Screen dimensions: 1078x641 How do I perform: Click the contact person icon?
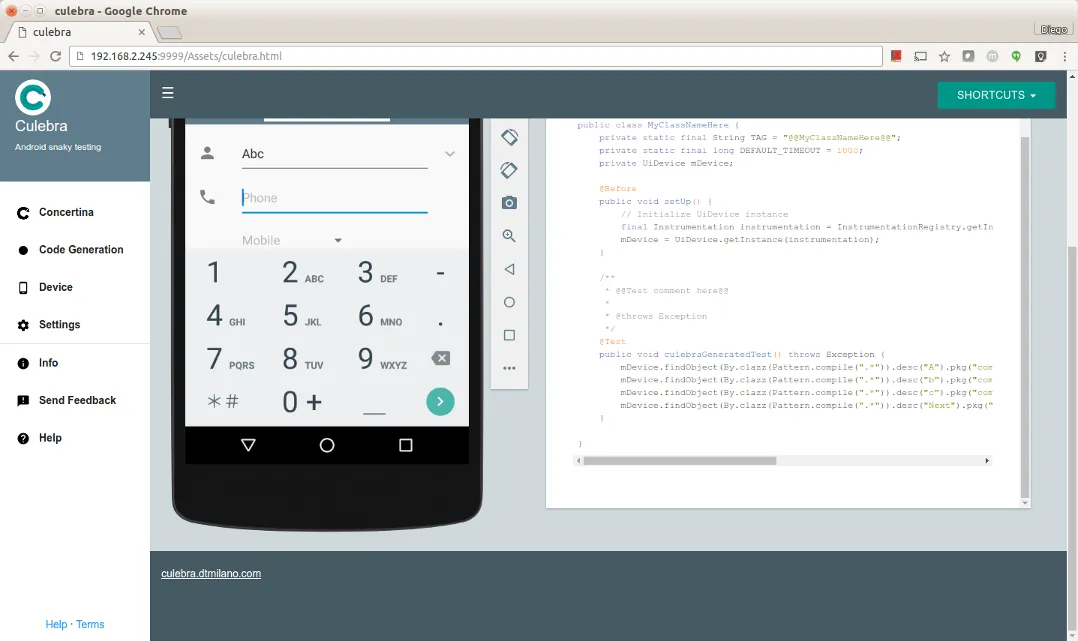tap(207, 153)
